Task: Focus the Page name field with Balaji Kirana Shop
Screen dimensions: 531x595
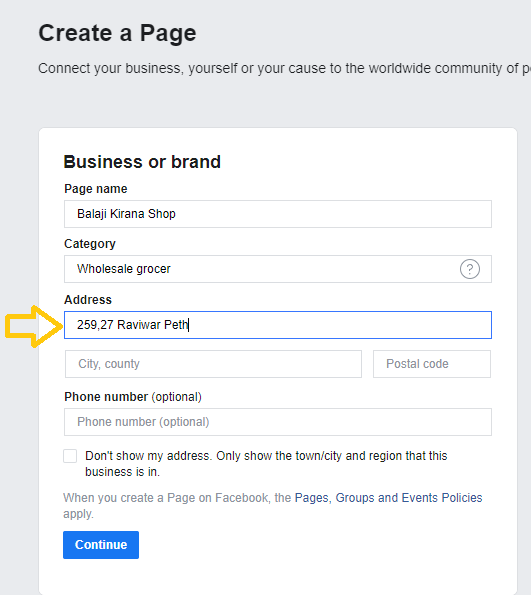Action: [277, 214]
